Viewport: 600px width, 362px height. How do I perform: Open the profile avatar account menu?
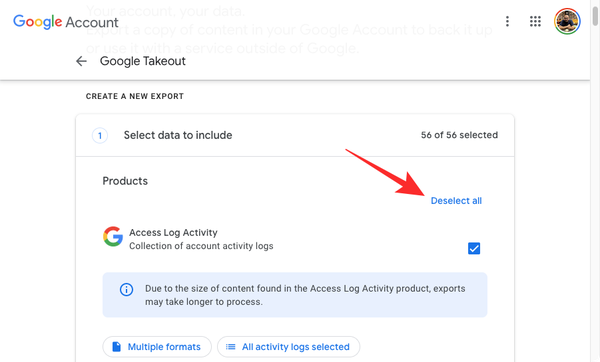(567, 21)
